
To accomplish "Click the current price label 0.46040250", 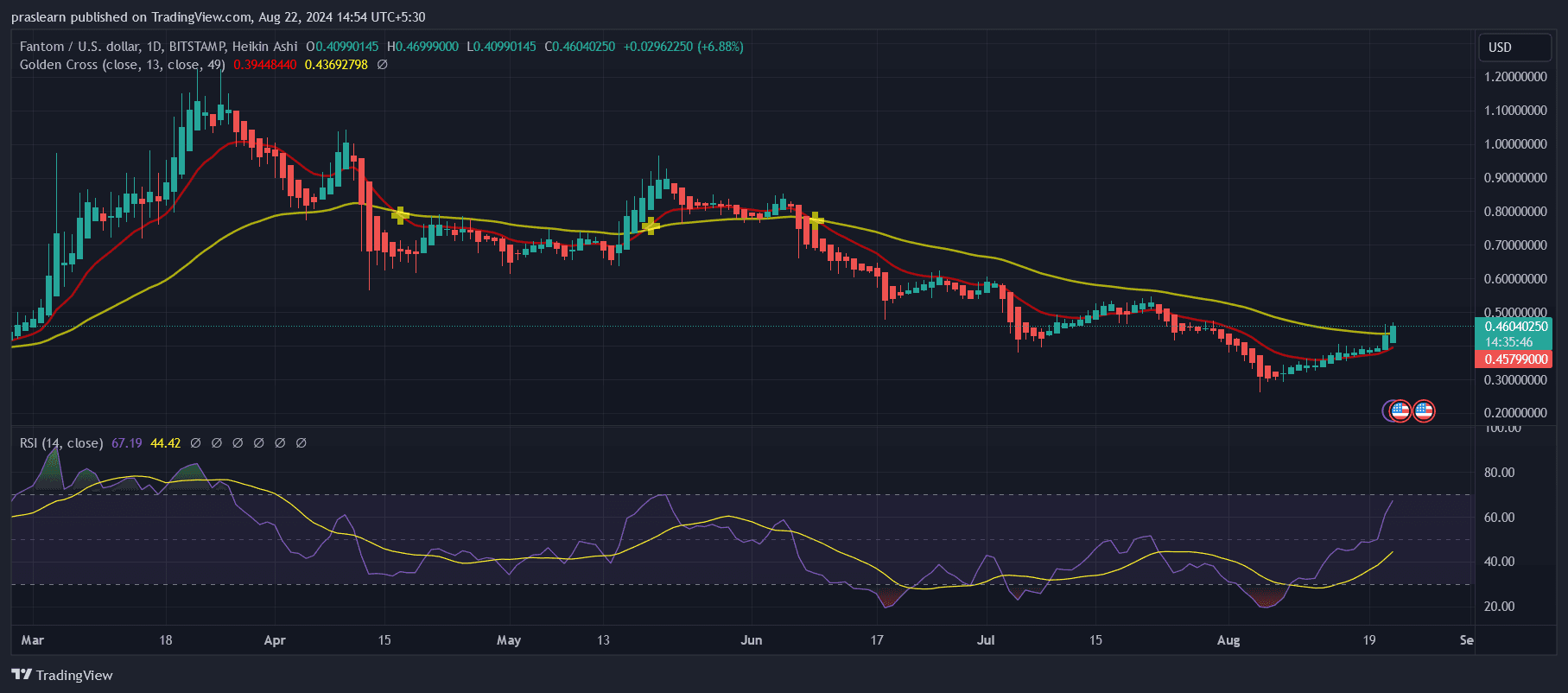I will coord(1515,327).
